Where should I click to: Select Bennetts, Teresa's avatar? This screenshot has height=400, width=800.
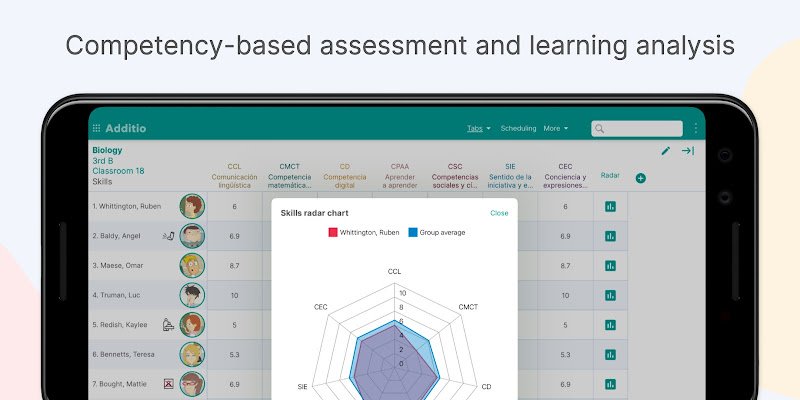pyautogui.click(x=192, y=355)
